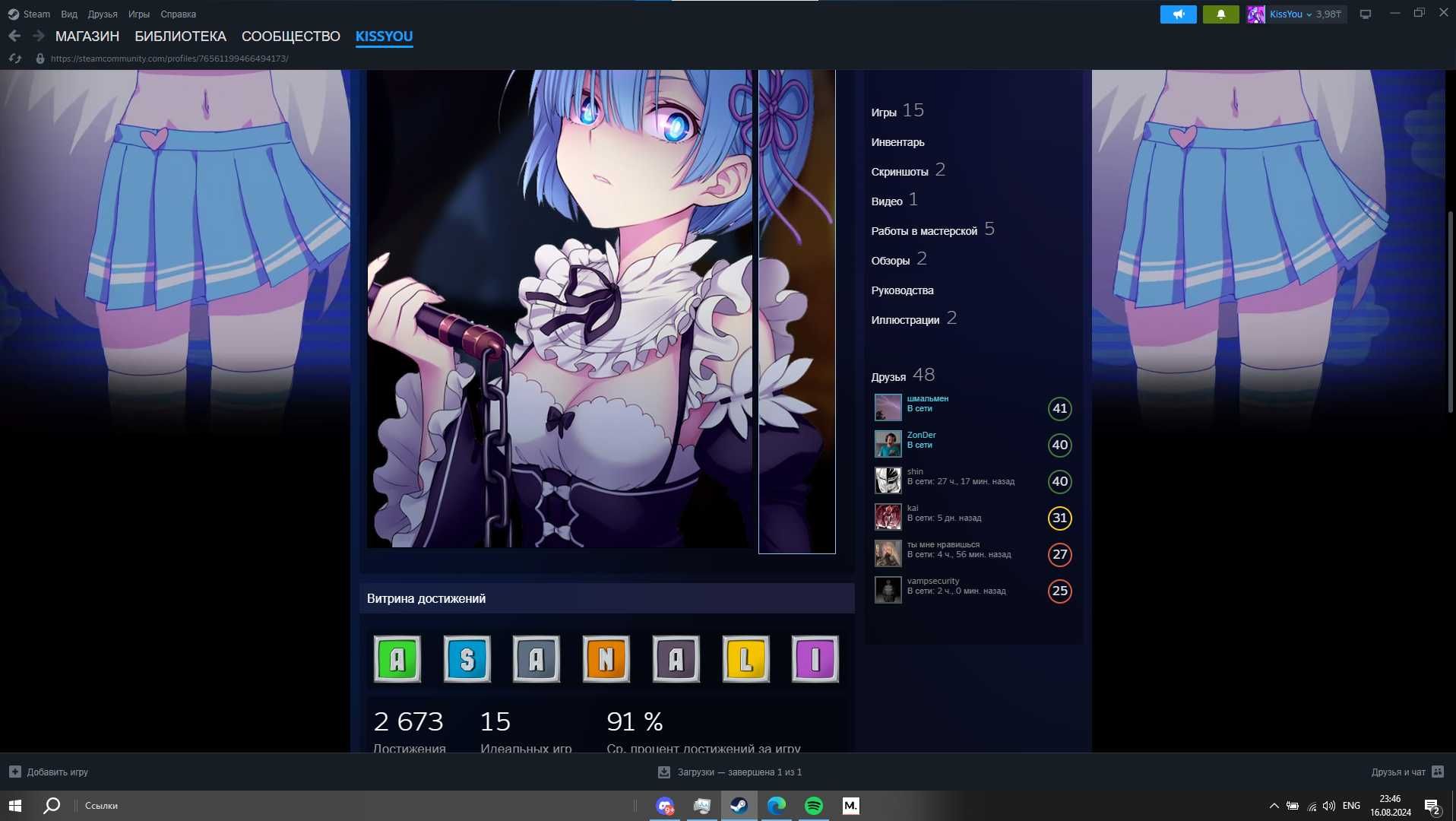Click the back navigation arrow
1456x821 pixels.
14,36
